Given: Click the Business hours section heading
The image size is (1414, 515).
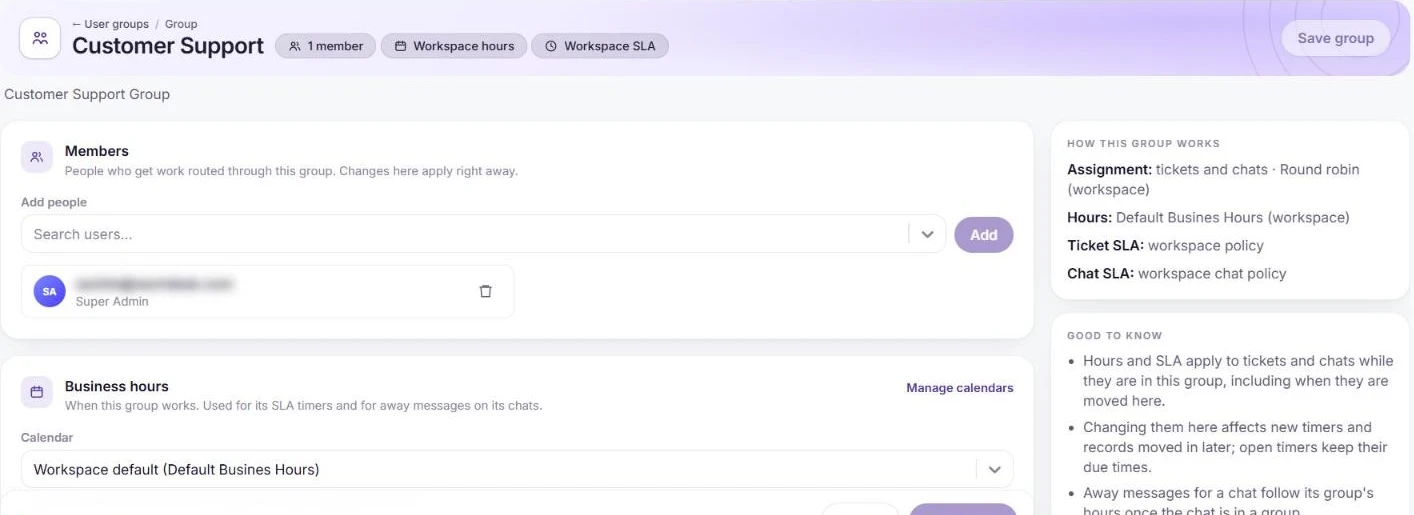Looking at the screenshot, I should pos(117,386).
